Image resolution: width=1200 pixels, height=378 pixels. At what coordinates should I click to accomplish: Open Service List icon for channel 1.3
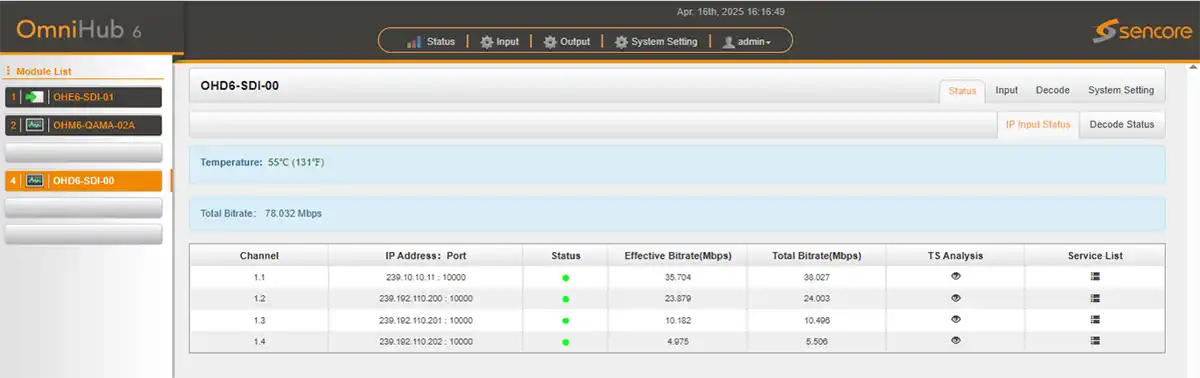pyautogui.click(x=1095, y=319)
